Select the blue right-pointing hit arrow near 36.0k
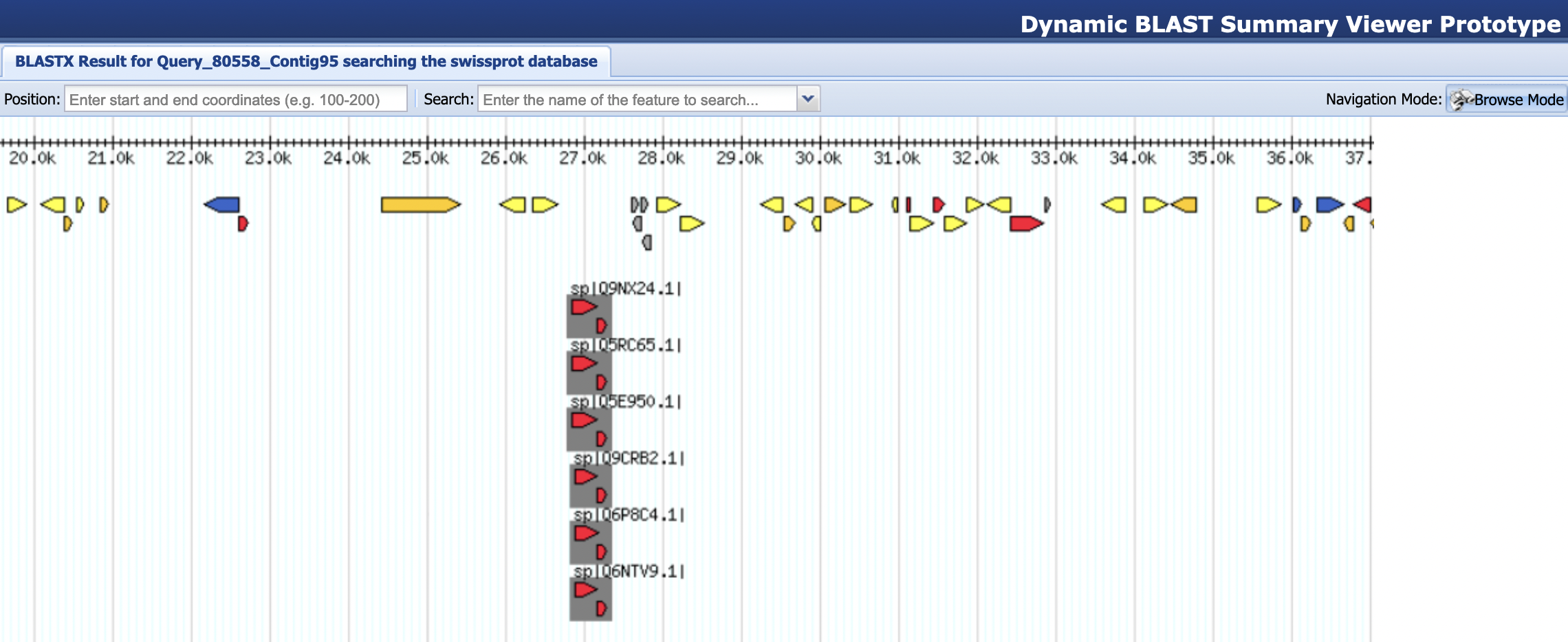This screenshot has width=1568, height=642. click(x=1329, y=205)
